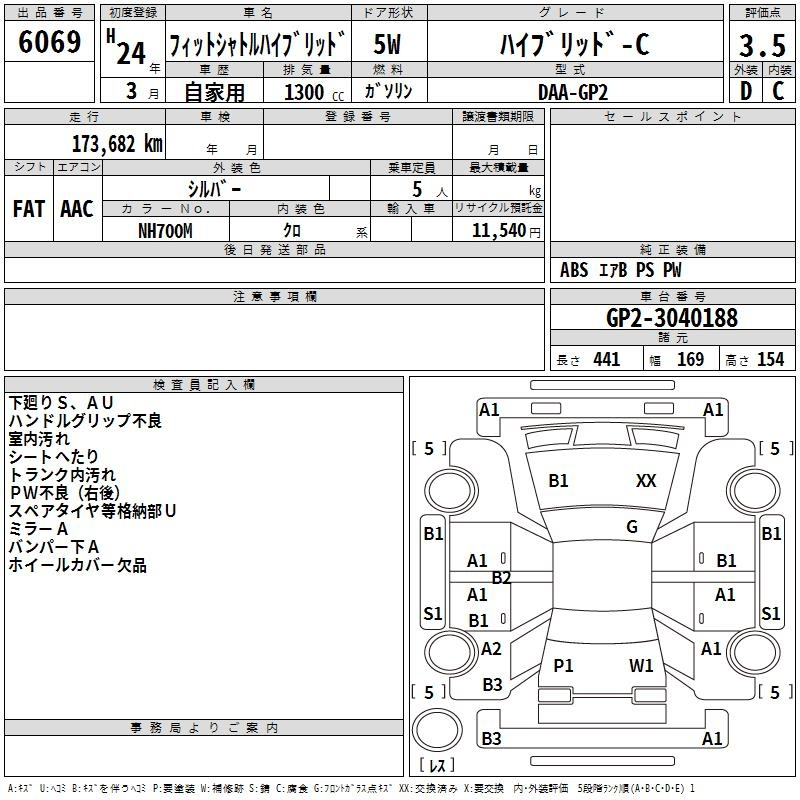Screen dimensions: 800x800
Task: Click recycle deposit 11,540円
Action: 506,231
